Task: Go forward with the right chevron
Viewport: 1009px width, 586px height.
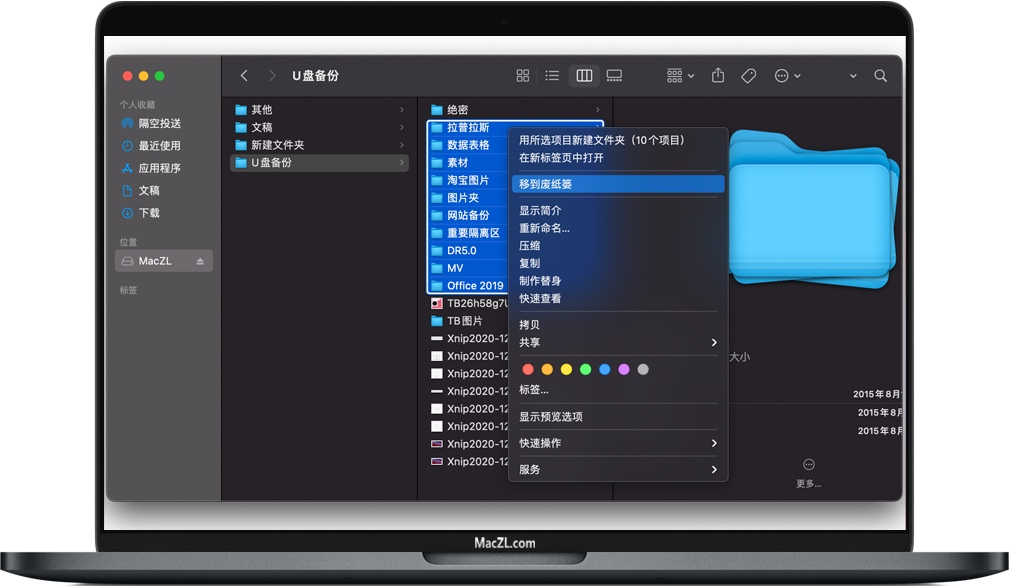Action: coord(272,76)
